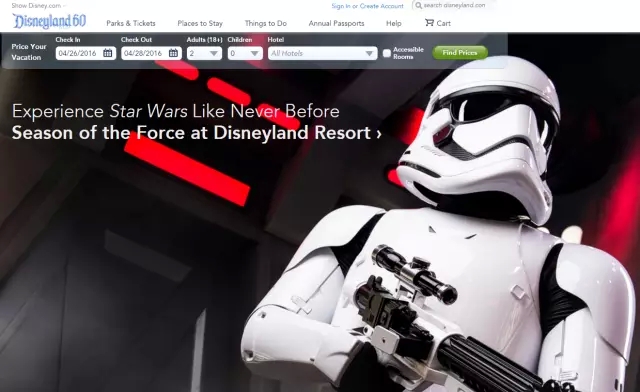Open the Things to Do menu
Screen dimensions: 640x392
266,23
